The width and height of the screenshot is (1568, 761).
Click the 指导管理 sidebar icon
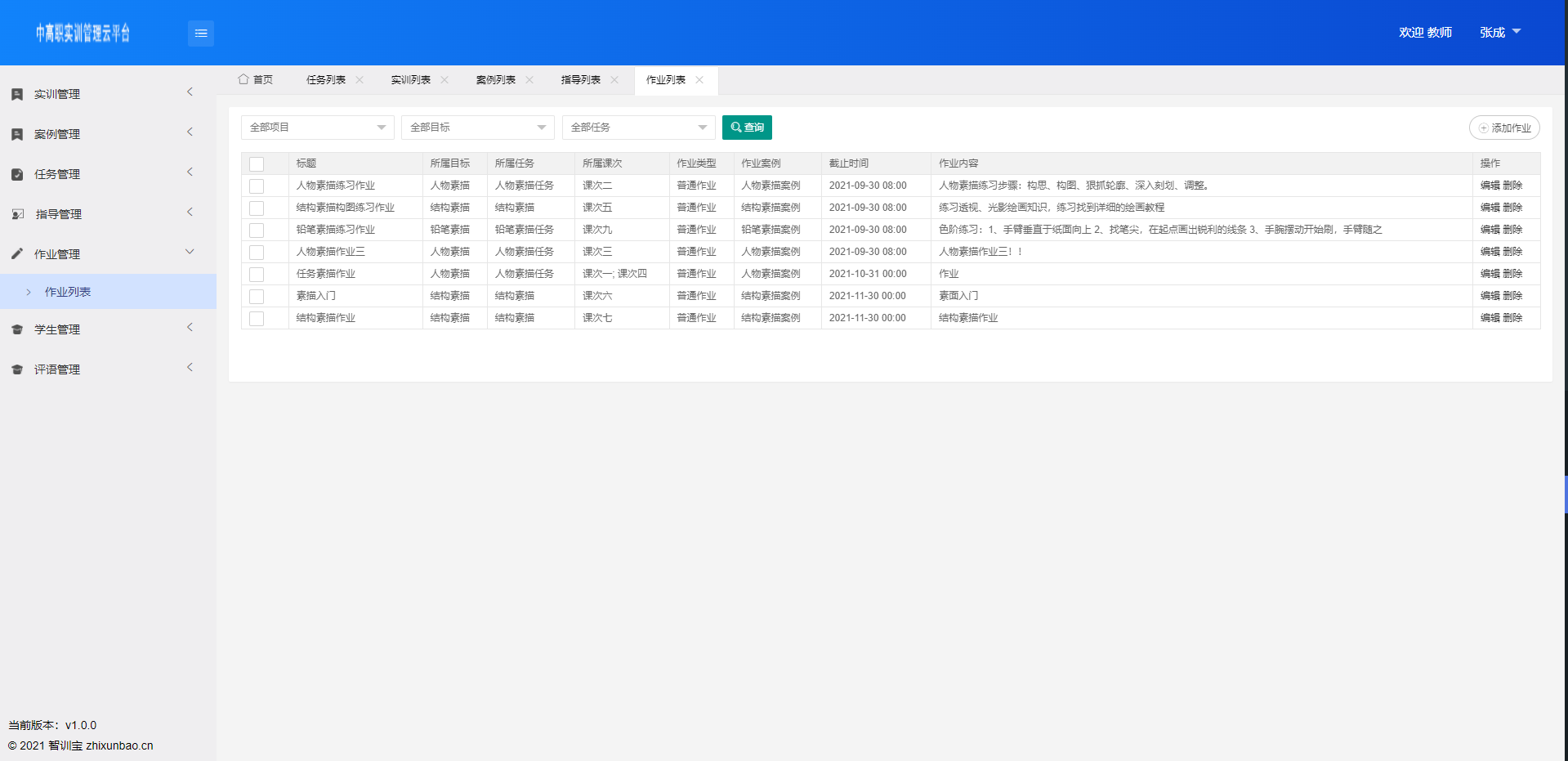[x=17, y=215]
